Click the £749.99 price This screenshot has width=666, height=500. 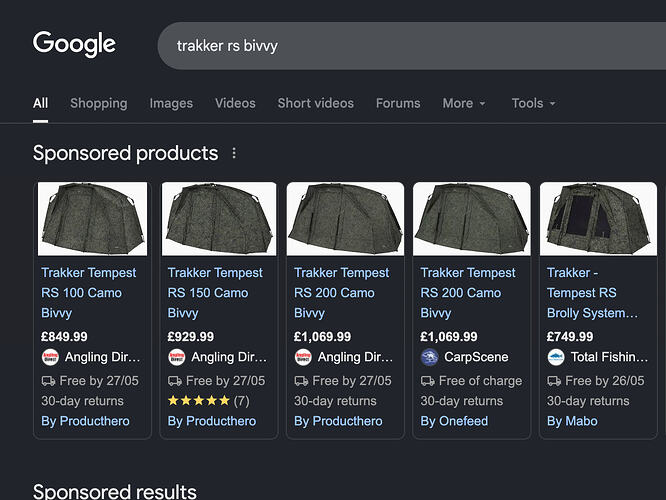(x=570, y=336)
